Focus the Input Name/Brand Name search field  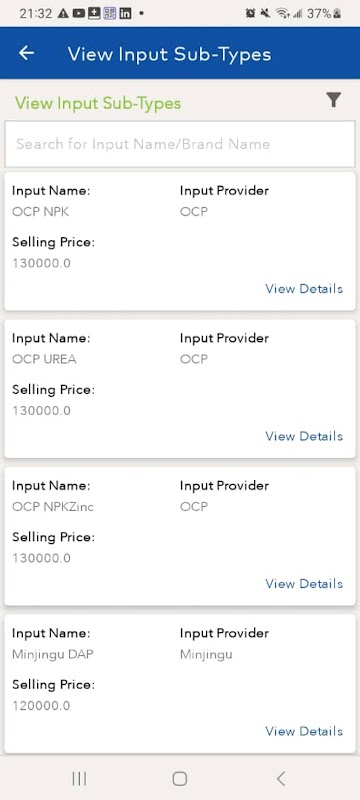180,144
